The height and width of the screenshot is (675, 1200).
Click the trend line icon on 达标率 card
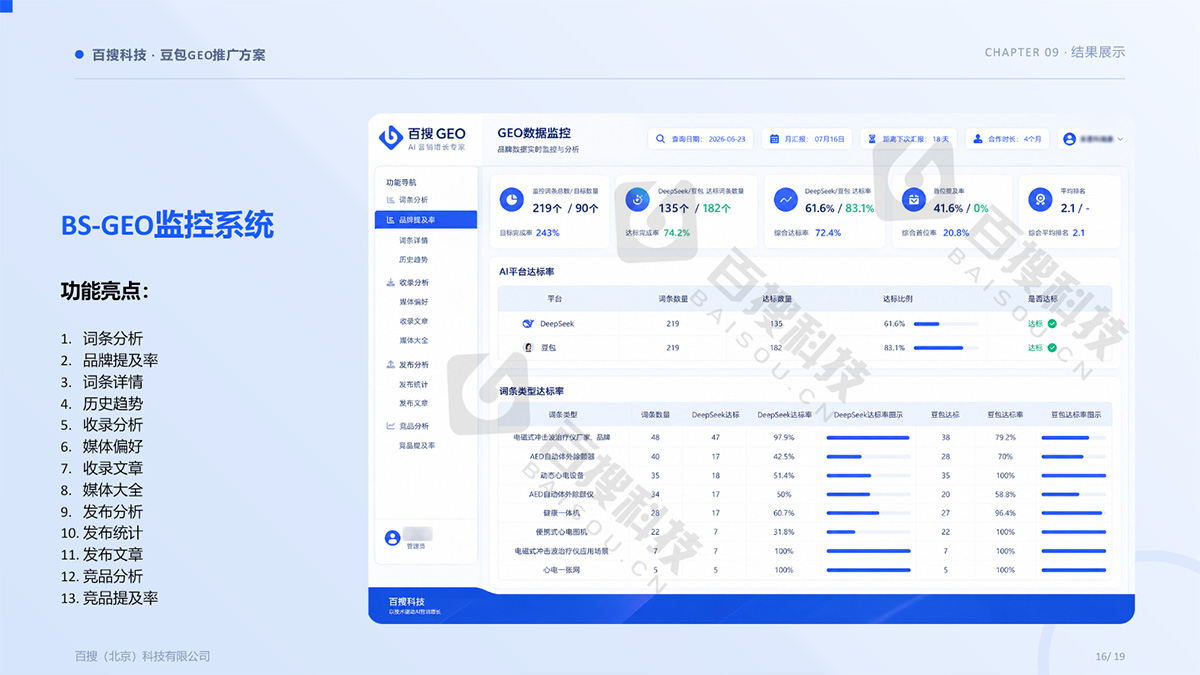(x=785, y=200)
